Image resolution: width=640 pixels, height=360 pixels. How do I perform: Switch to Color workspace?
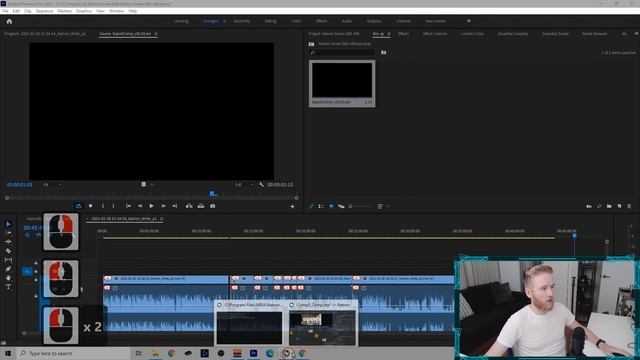click(x=296, y=21)
